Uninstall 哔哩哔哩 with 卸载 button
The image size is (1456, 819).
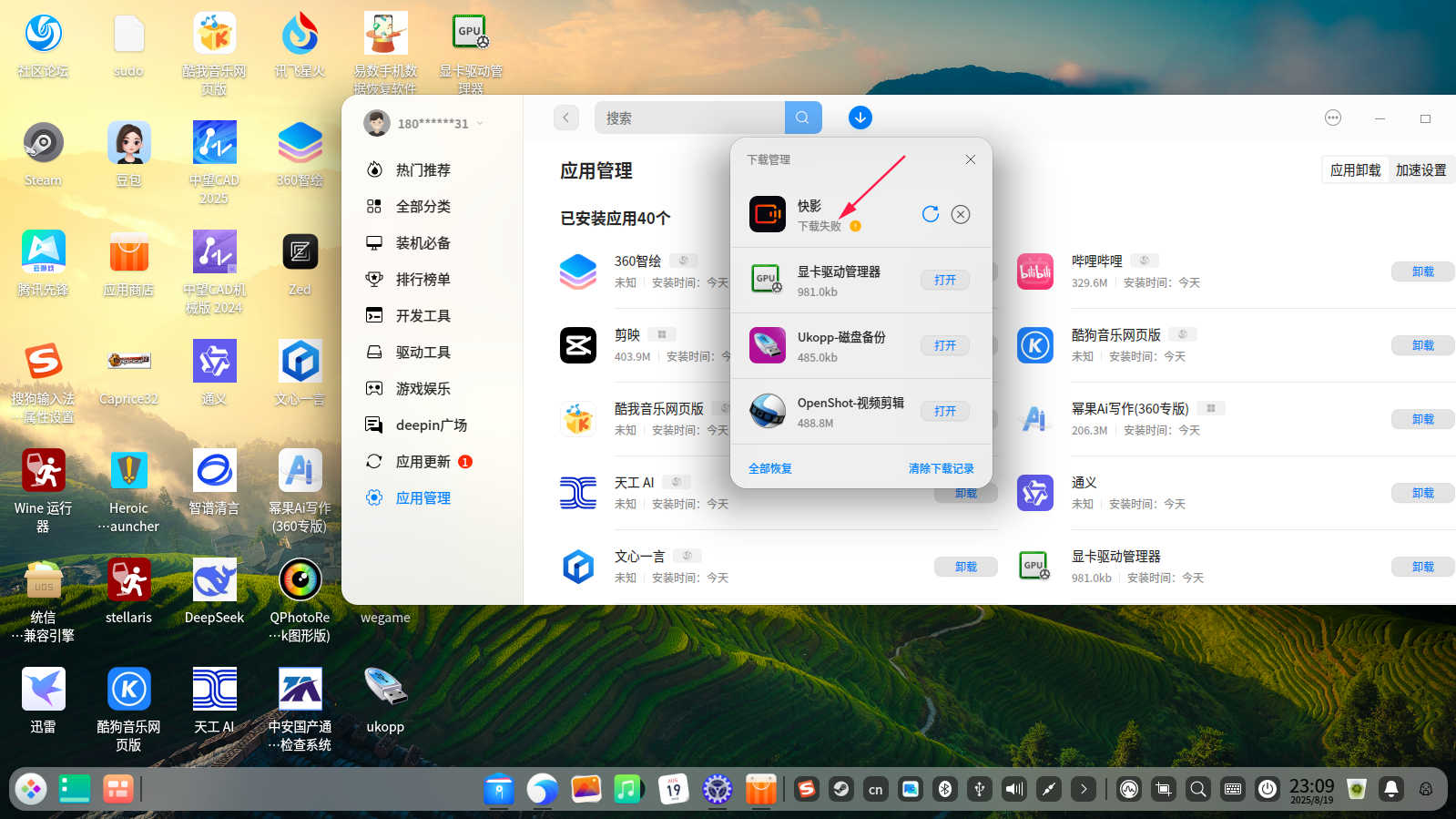click(1422, 271)
